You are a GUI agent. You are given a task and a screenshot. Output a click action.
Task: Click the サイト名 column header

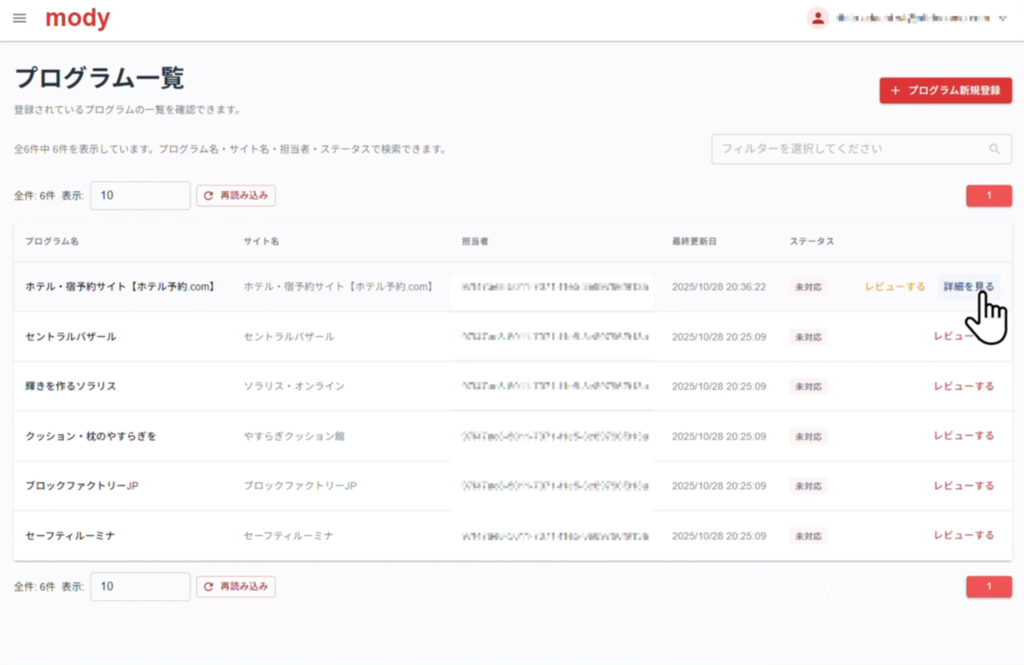(x=261, y=241)
